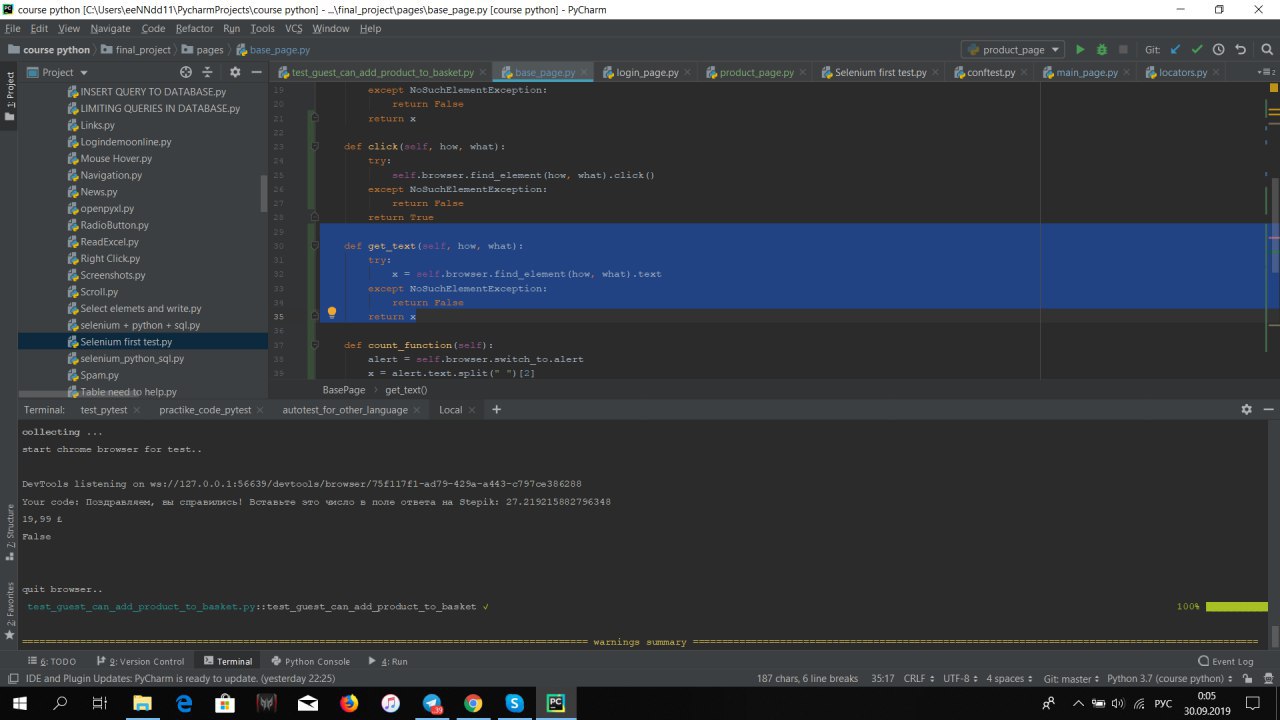The height and width of the screenshot is (720, 1280).
Task: Toggle the 2: Favorites side panel
Action: coord(10,611)
